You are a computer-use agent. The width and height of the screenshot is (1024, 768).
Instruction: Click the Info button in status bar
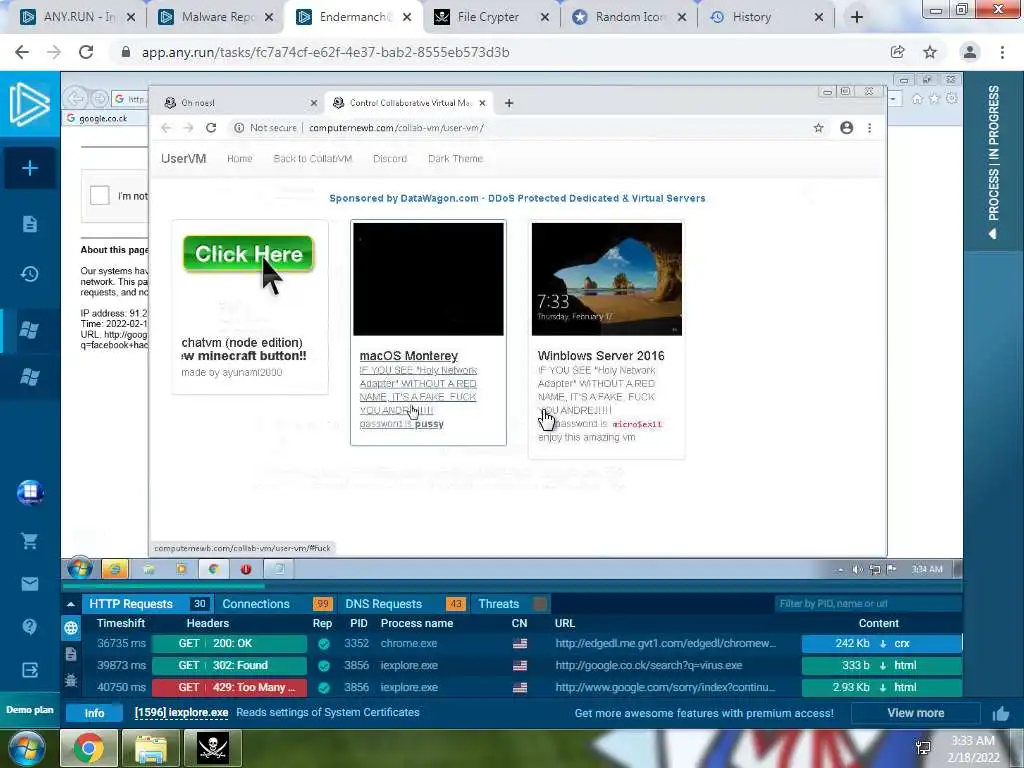point(94,713)
